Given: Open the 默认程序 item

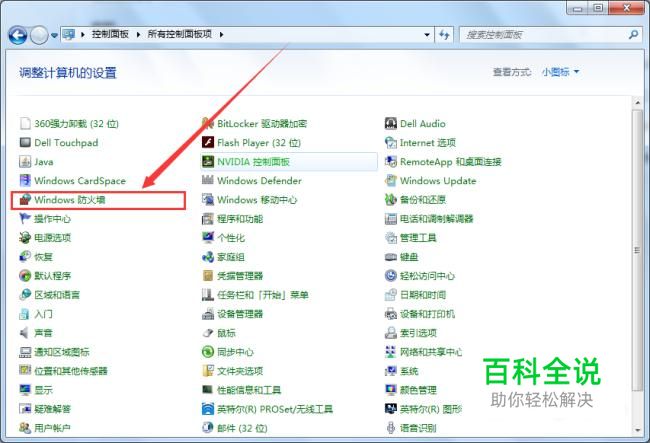Looking at the screenshot, I should point(53,276).
